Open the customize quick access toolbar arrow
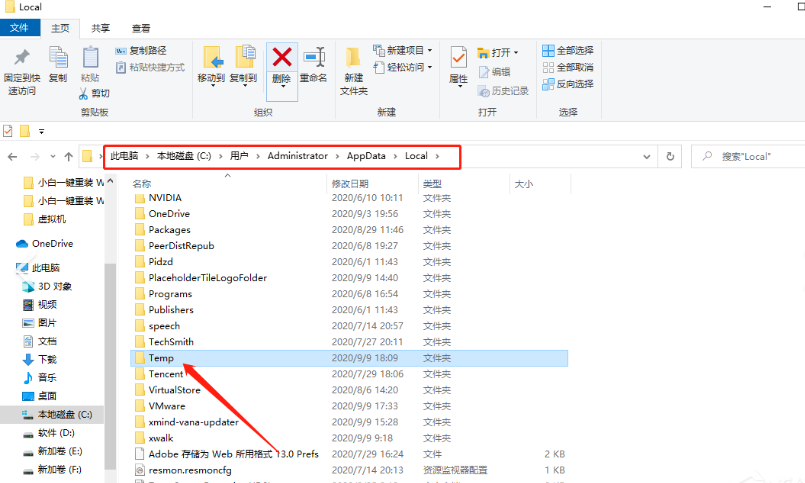 point(42,132)
